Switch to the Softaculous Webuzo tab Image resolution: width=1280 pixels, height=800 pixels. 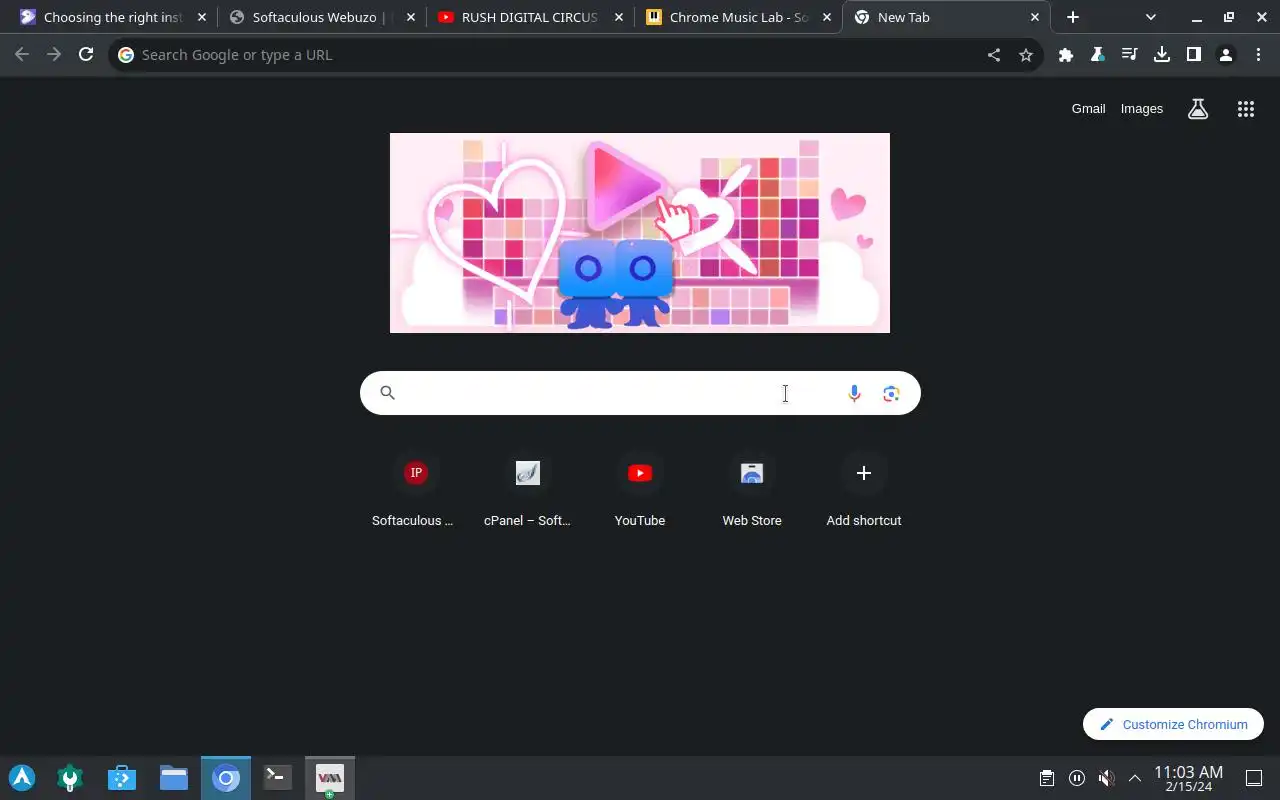point(321,17)
